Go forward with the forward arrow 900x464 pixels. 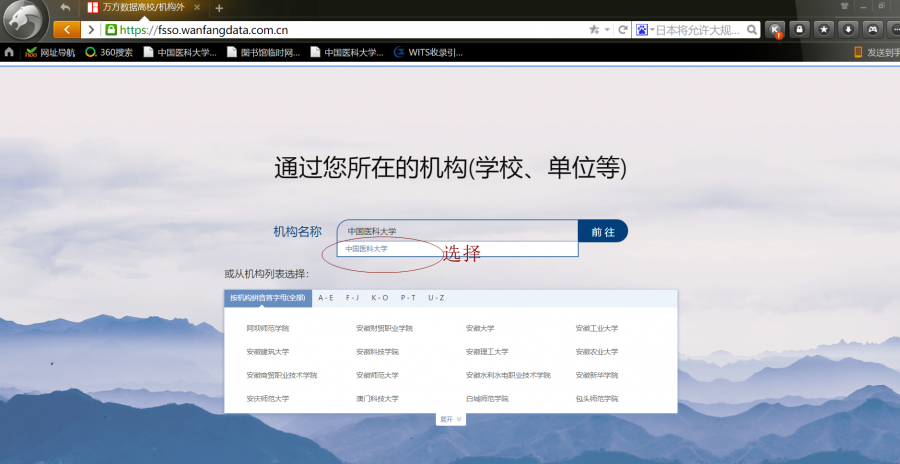[91, 30]
